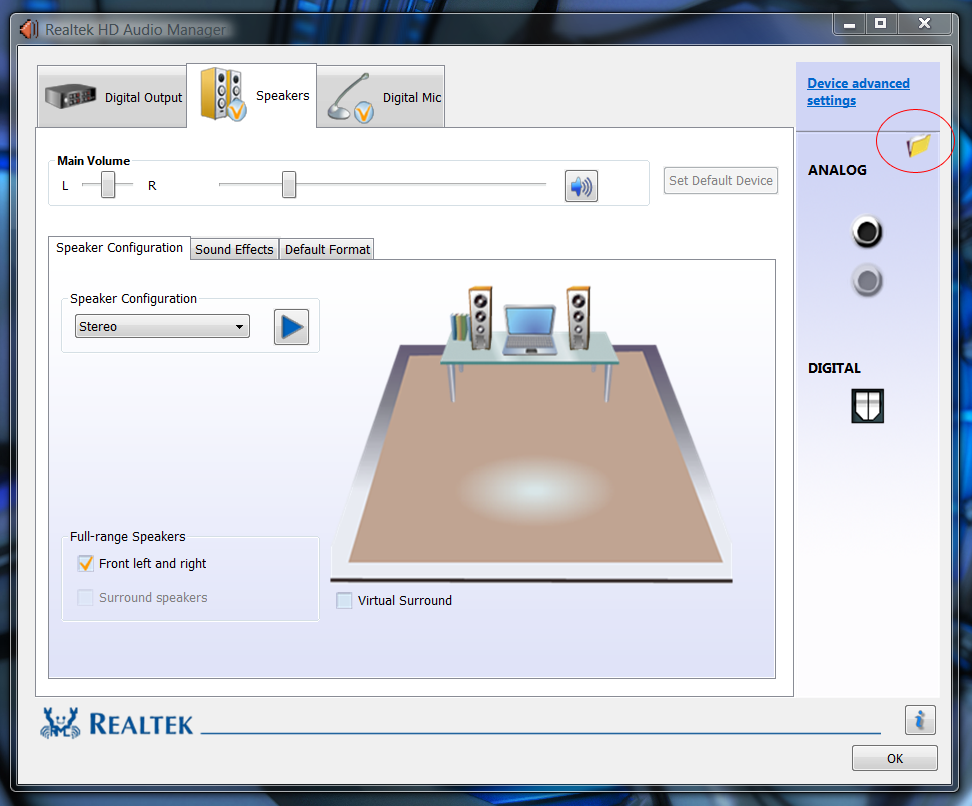The height and width of the screenshot is (806, 972).
Task: Enable the Virtual Surround checkbox
Action: pos(344,600)
